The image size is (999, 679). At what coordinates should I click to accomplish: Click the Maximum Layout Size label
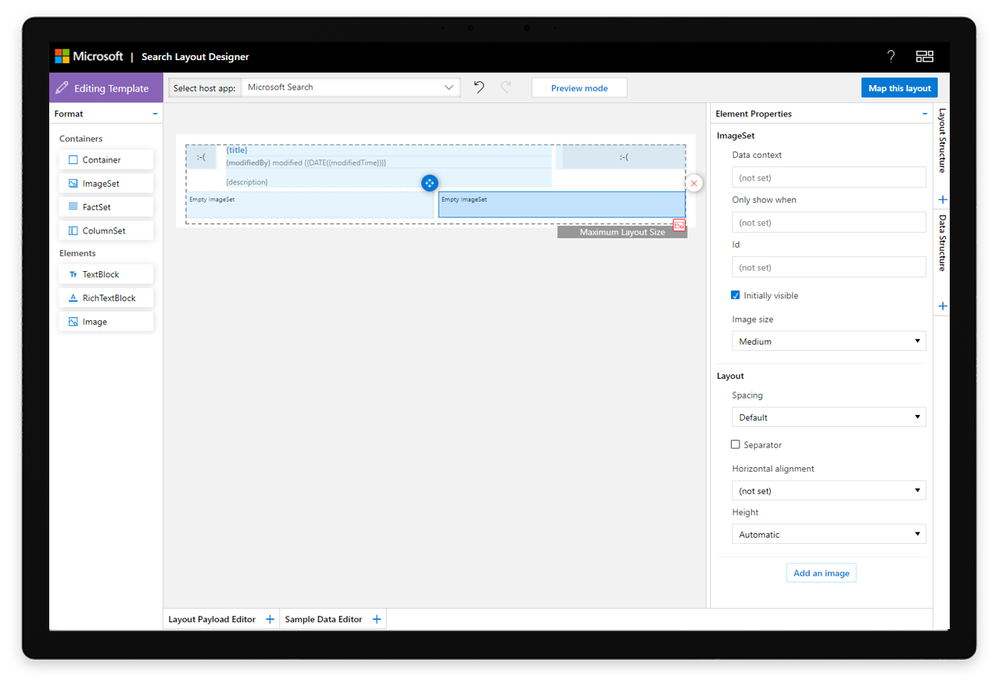pyautogui.click(x=622, y=232)
